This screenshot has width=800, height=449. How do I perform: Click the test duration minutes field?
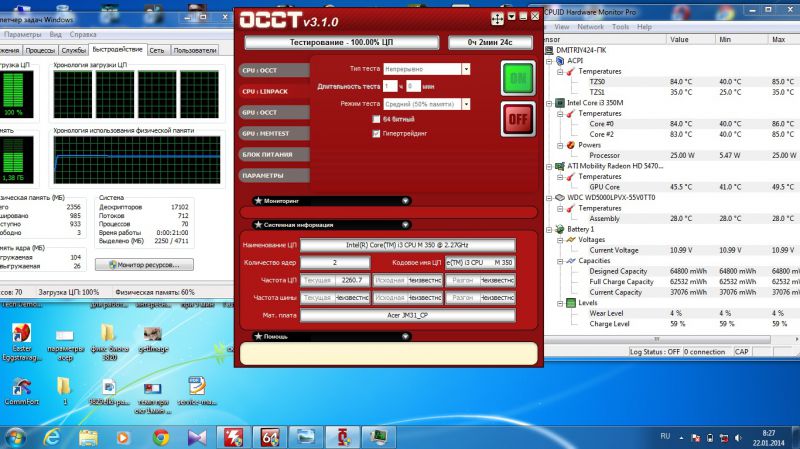click(413, 86)
